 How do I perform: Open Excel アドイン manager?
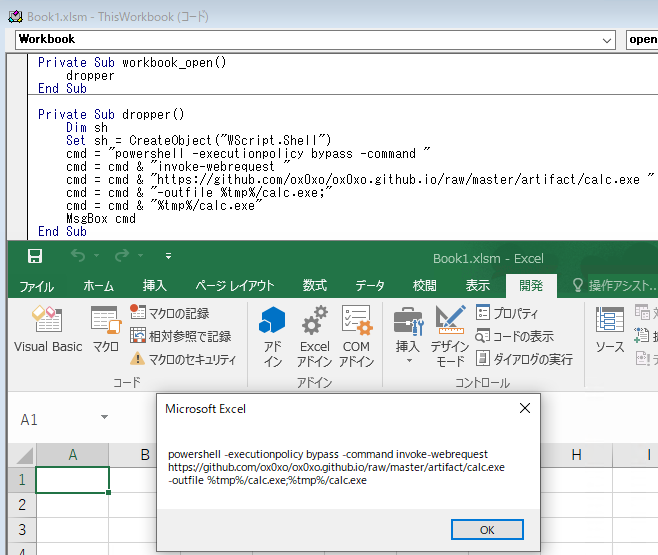(x=314, y=336)
